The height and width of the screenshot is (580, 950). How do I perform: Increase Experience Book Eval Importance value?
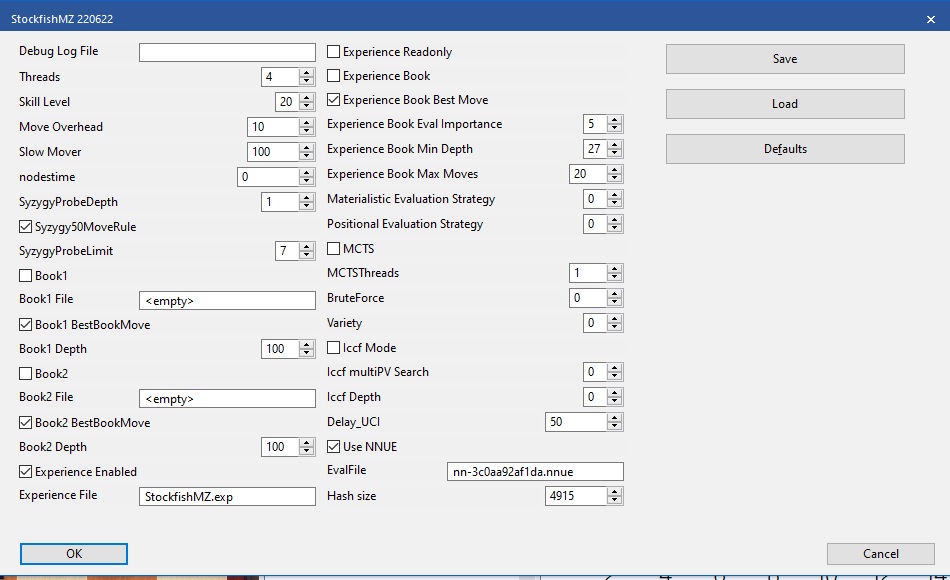tap(614, 120)
